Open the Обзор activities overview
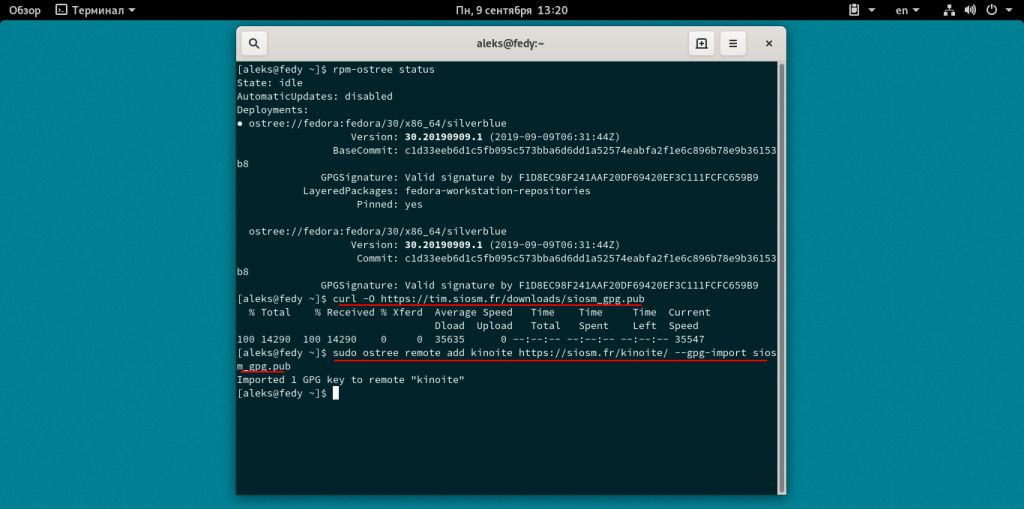 coord(25,10)
